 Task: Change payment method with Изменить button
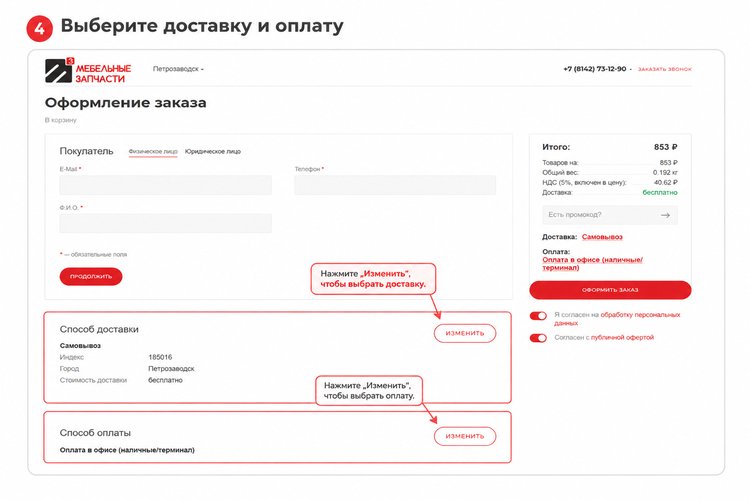click(465, 436)
